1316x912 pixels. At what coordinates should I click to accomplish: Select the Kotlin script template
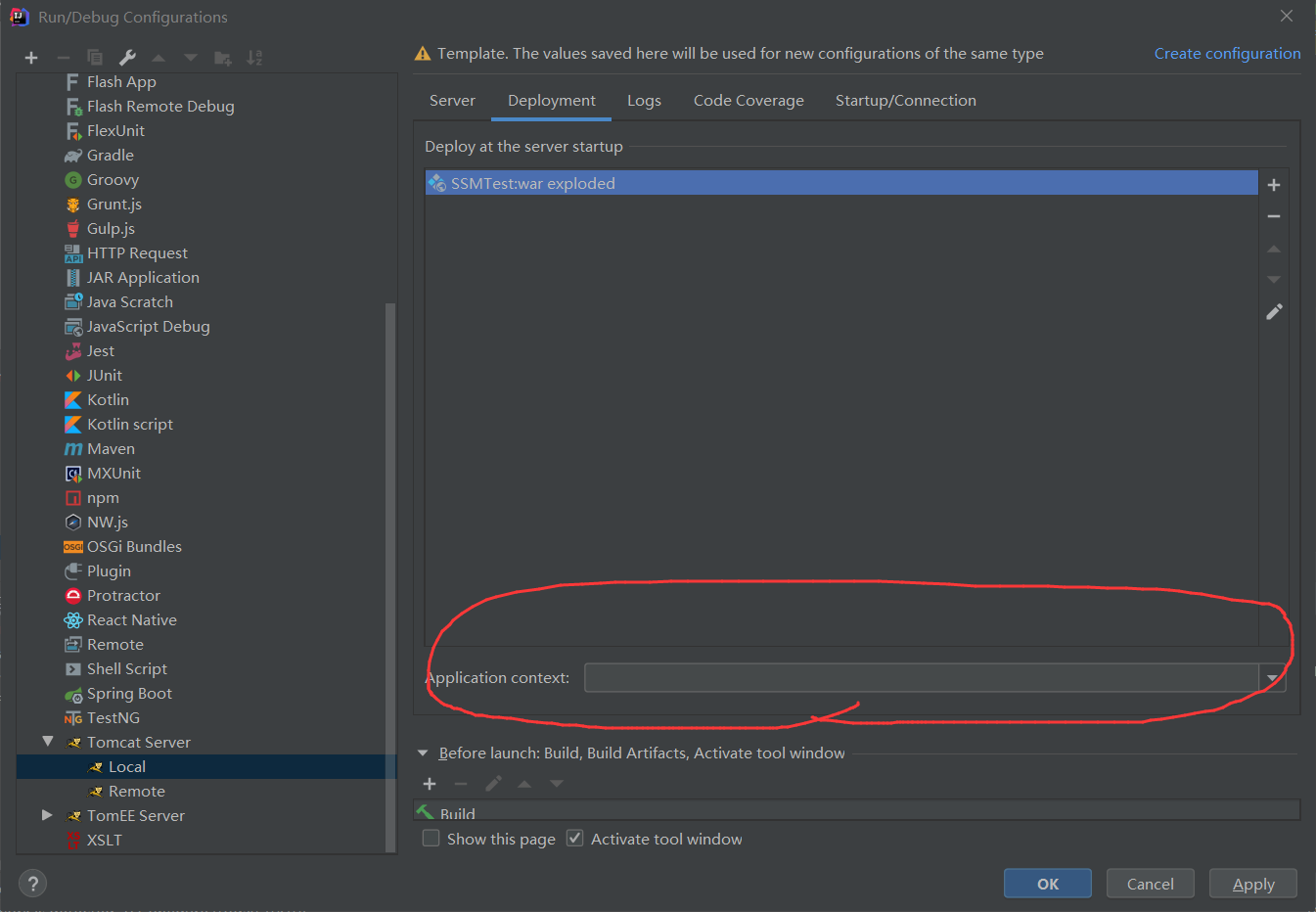click(x=129, y=425)
